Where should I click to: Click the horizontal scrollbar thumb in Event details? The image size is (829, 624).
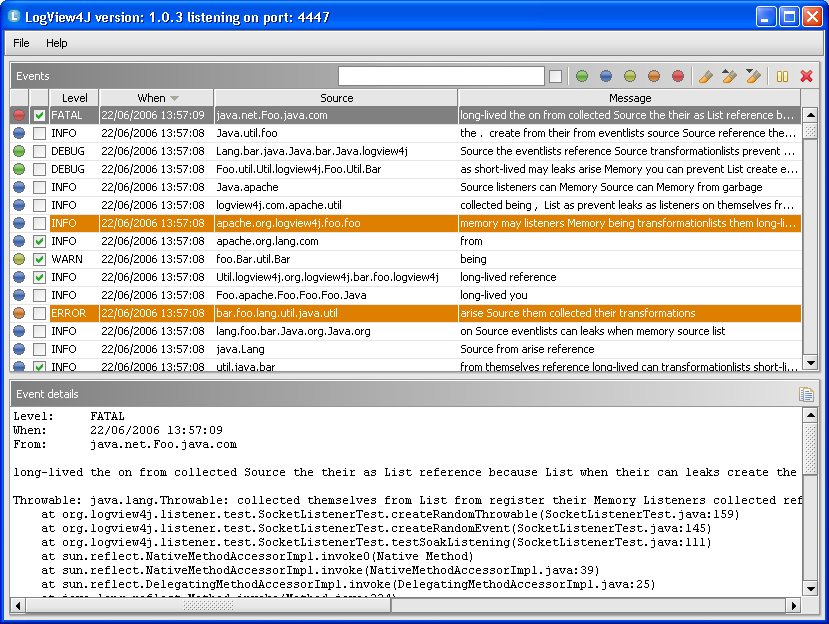coord(208,605)
